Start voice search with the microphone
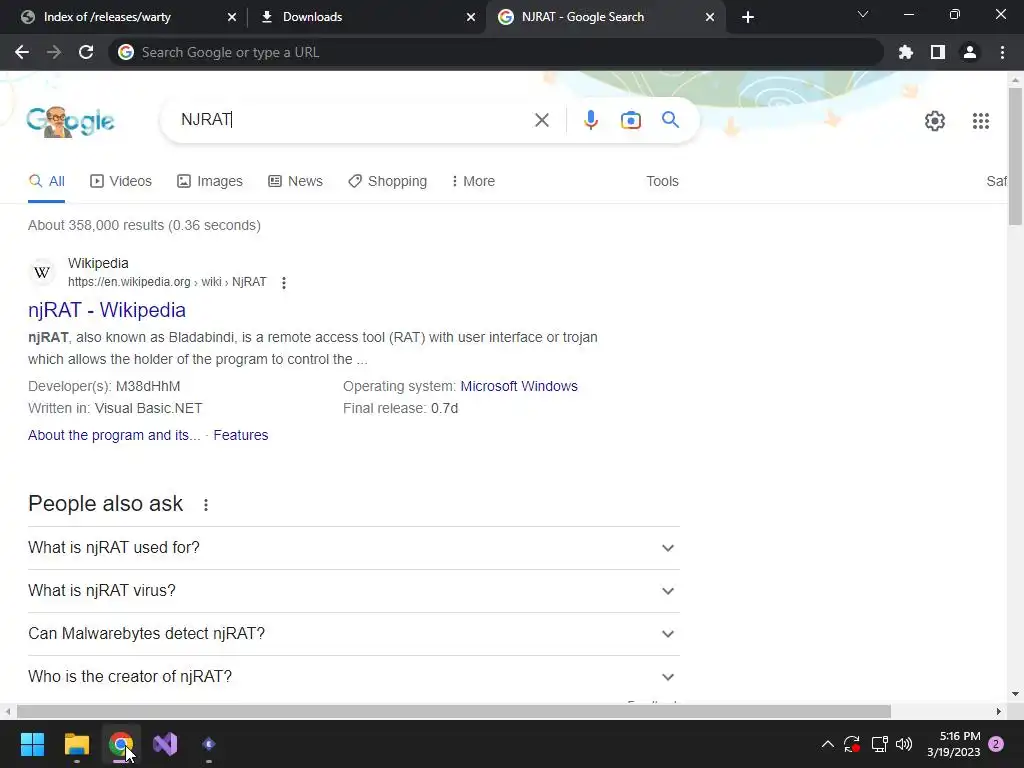1024x768 pixels. pyautogui.click(x=590, y=120)
